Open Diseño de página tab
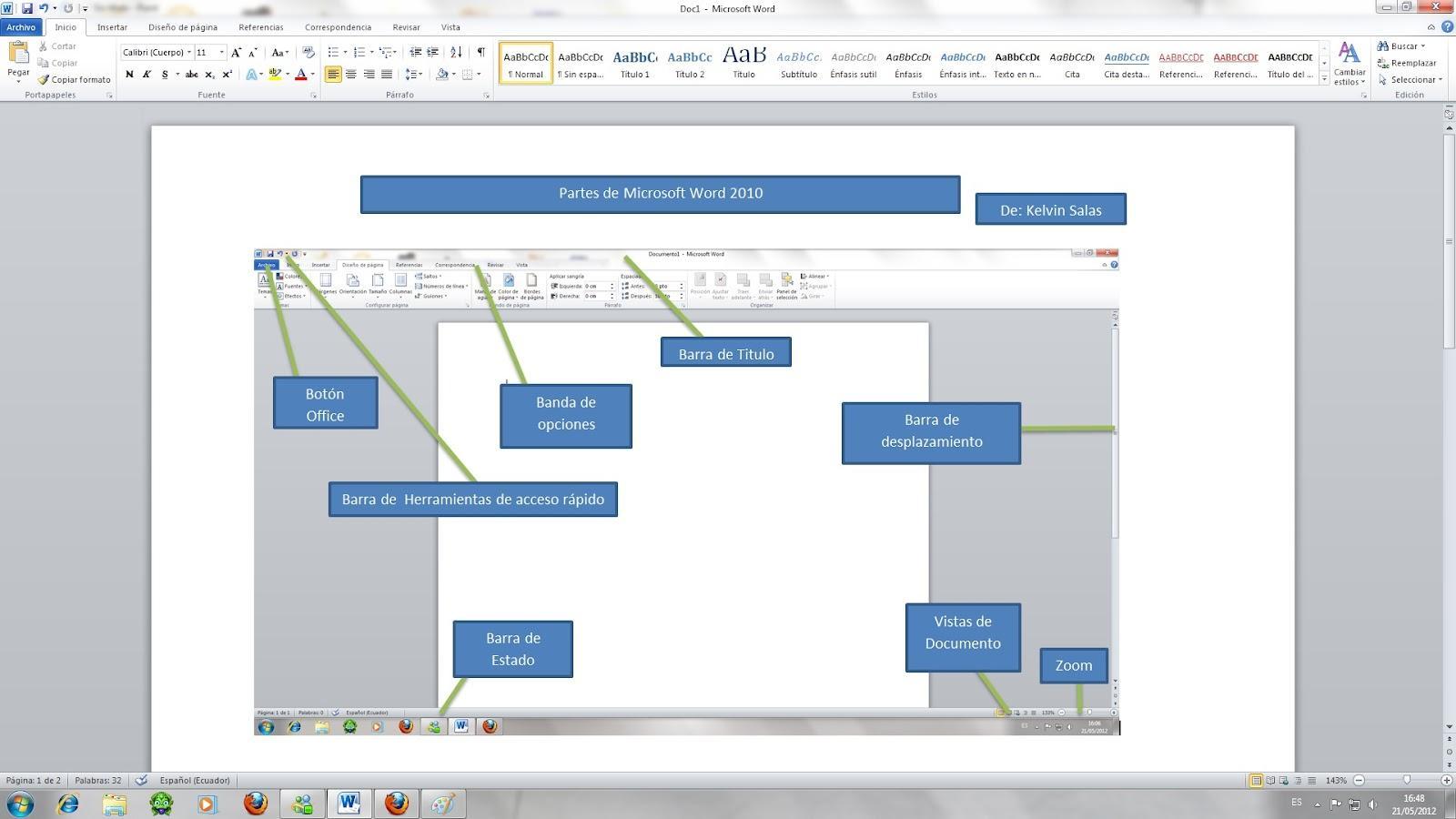The width and height of the screenshot is (1456, 819). click(183, 27)
